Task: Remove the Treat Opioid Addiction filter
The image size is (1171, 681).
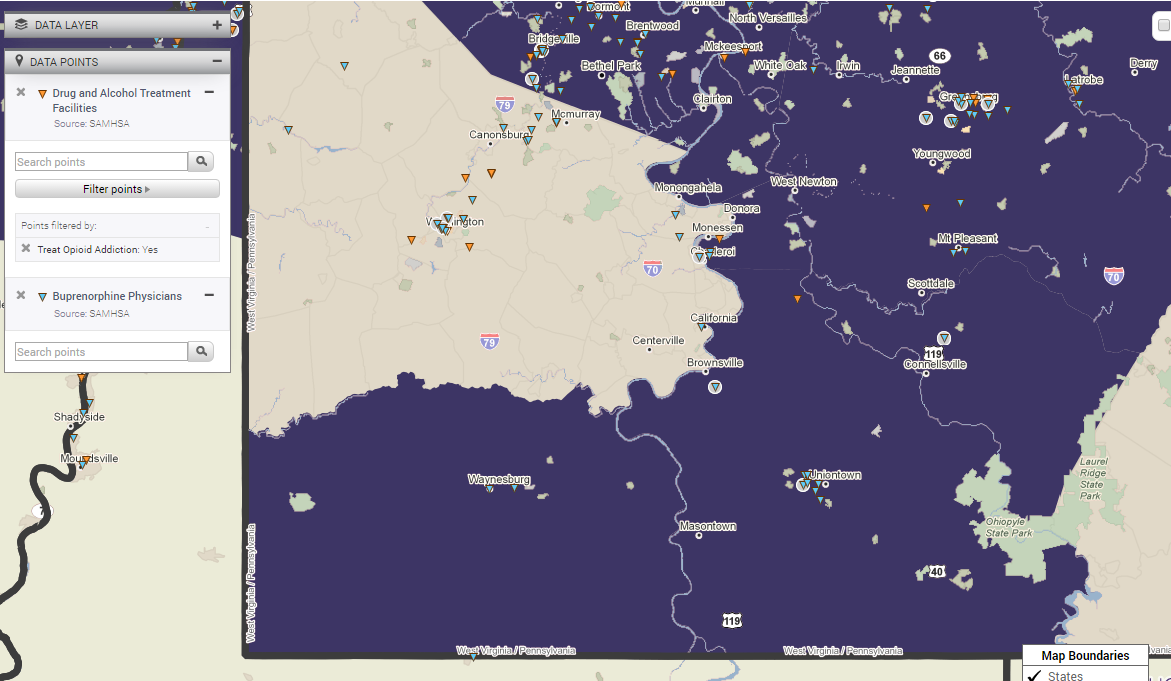Action: (x=26, y=249)
